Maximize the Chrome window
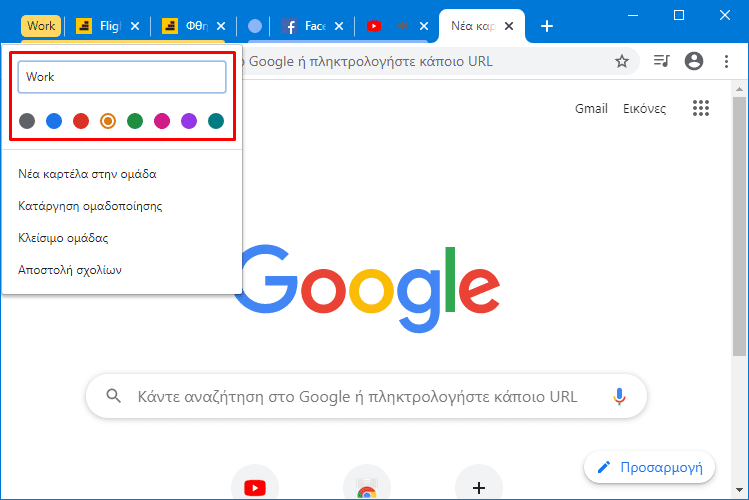 point(679,15)
